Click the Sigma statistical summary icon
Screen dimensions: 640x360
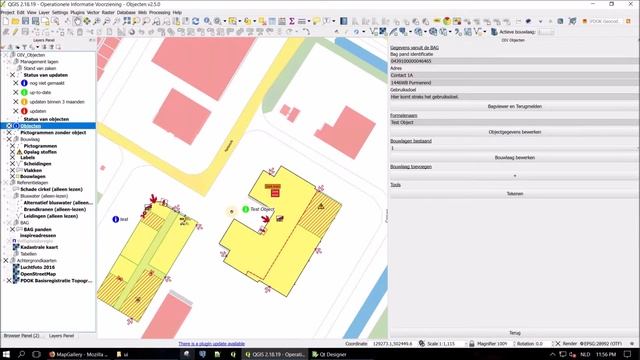pyautogui.click(x=292, y=21)
